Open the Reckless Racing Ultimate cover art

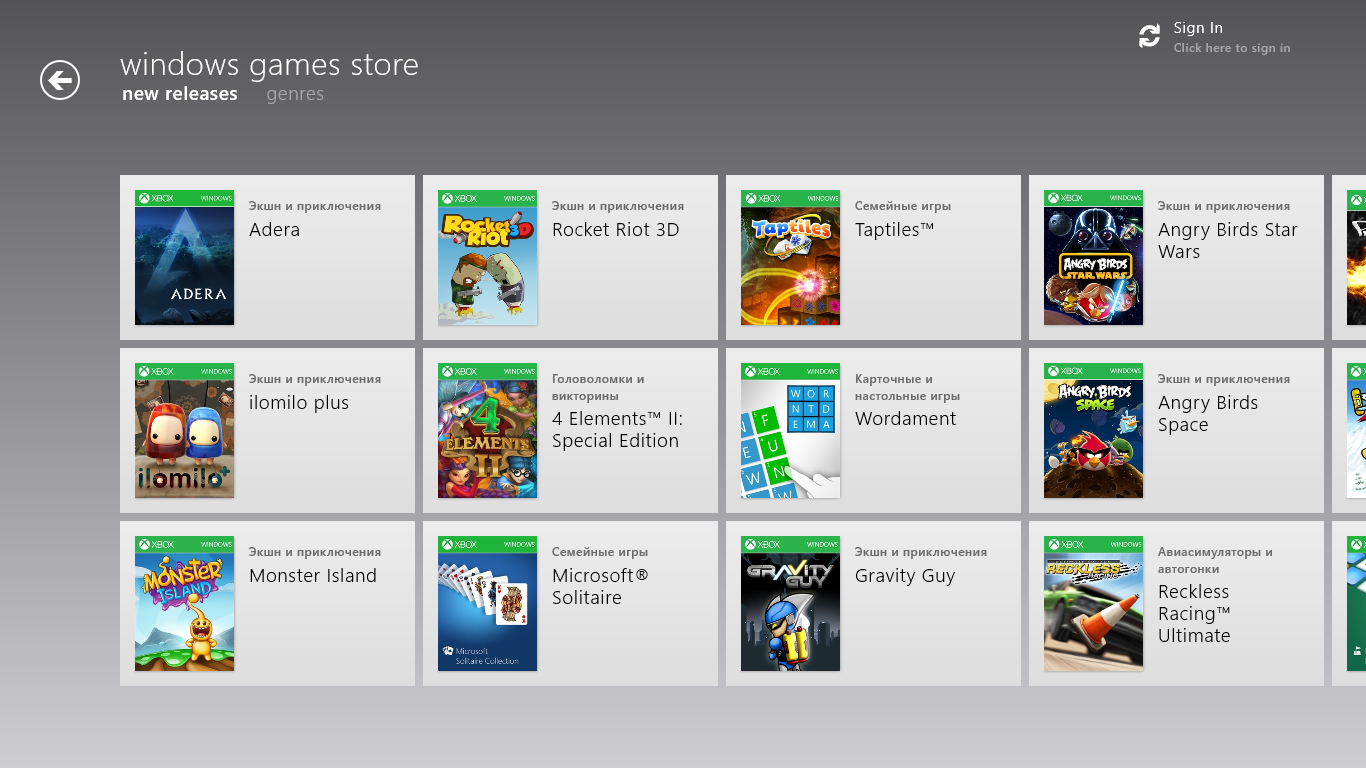click(1094, 604)
